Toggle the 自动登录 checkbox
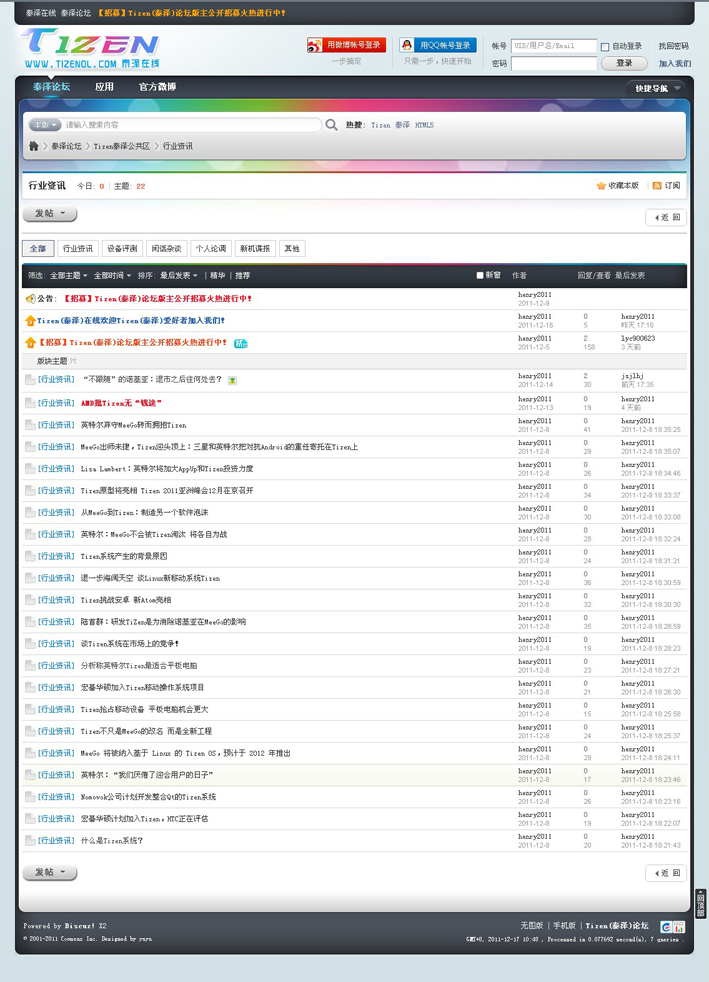 click(x=605, y=47)
